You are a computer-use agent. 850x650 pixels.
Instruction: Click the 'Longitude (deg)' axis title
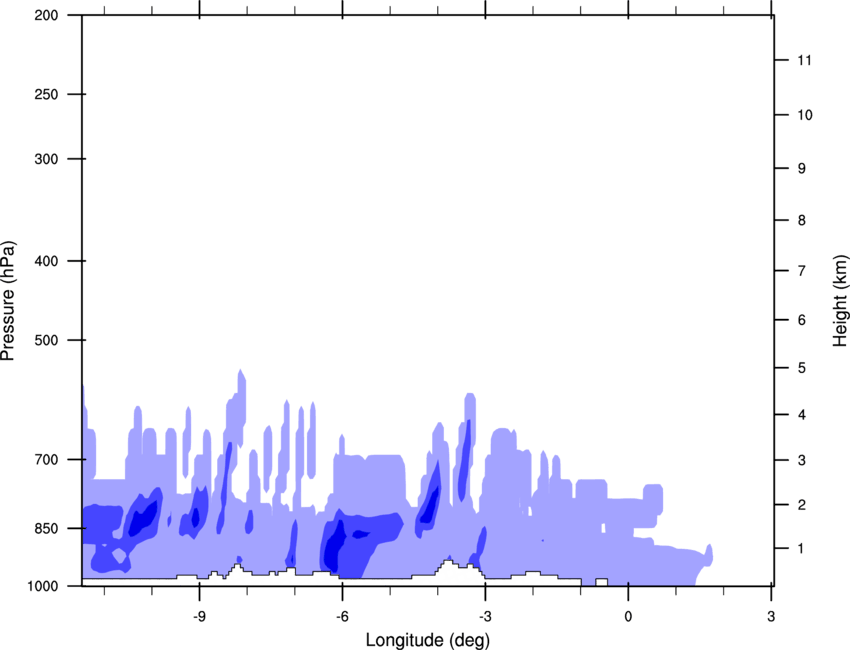(428, 640)
